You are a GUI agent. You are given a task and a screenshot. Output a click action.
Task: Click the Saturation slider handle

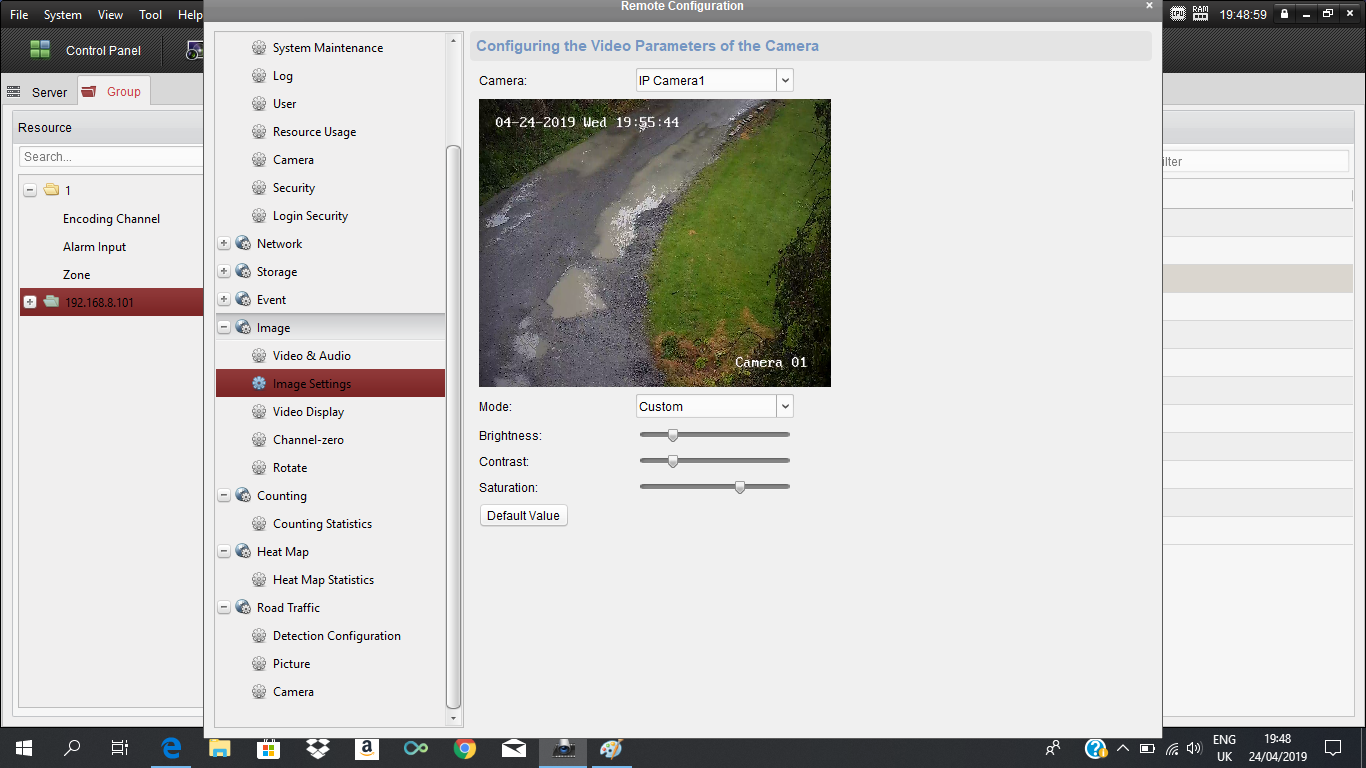click(x=740, y=487)
